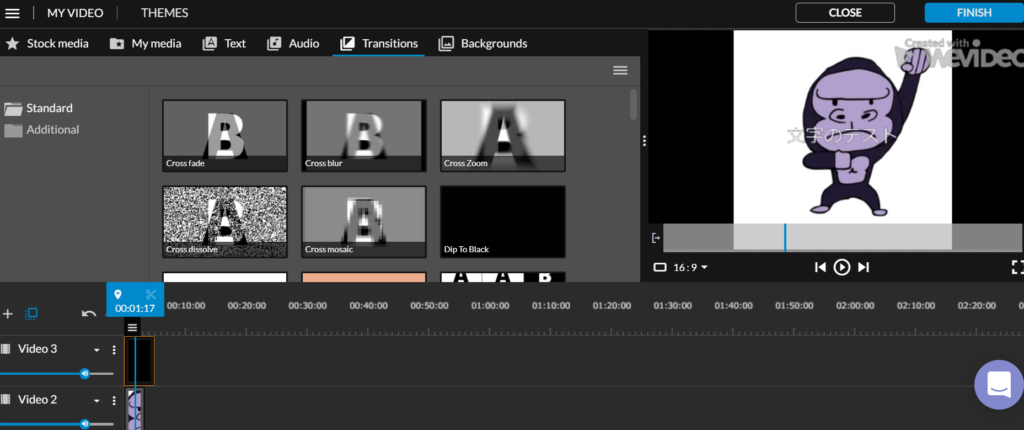Image resolution: width=1024 pixels, height=430 pixels.
Task: Adjust the Video 3 volume slider
Action: [56, 374]
